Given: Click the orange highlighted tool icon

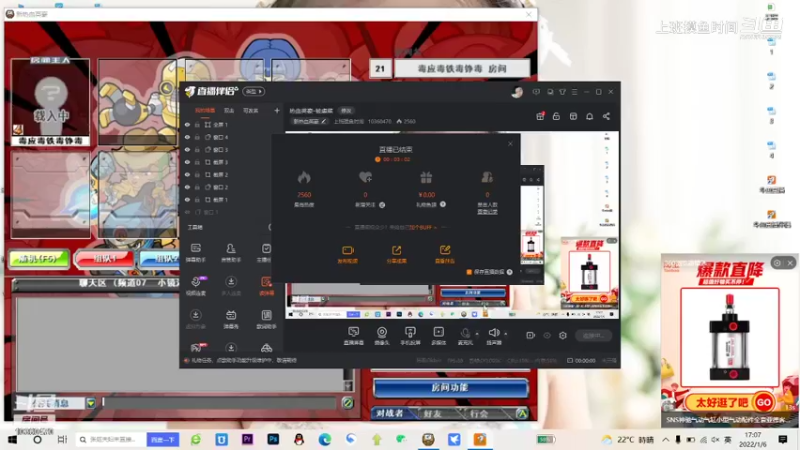Looking at the screenshot, I should click(x=266, y=282).
